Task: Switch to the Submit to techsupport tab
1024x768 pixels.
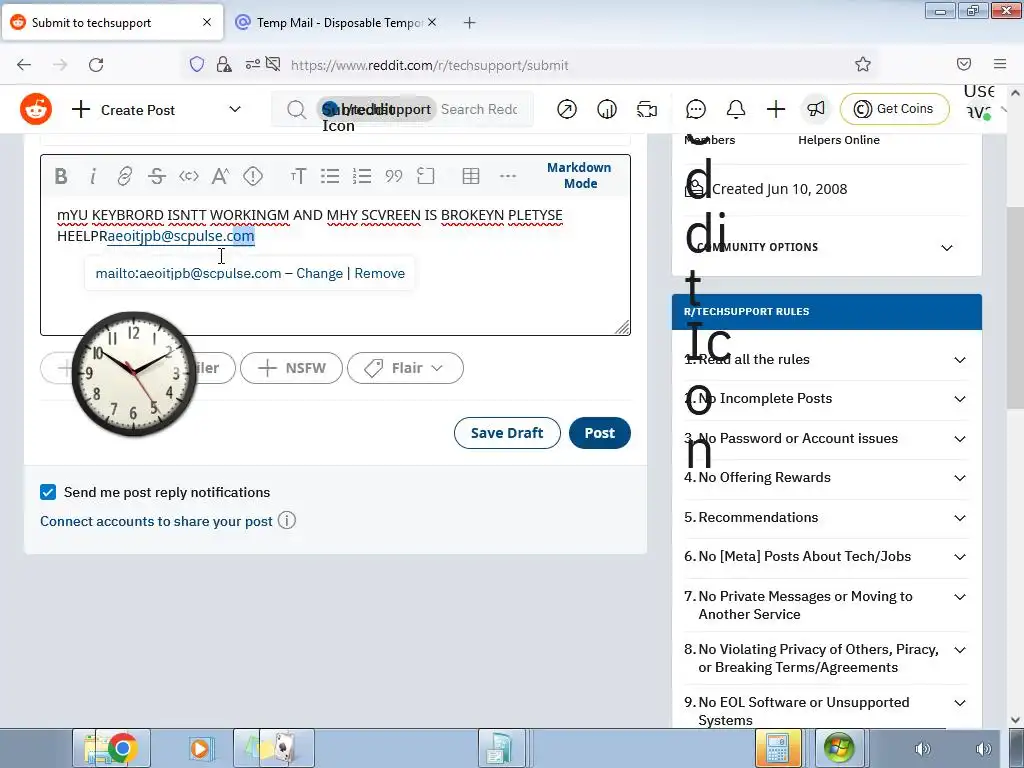Action: [112, 22]
